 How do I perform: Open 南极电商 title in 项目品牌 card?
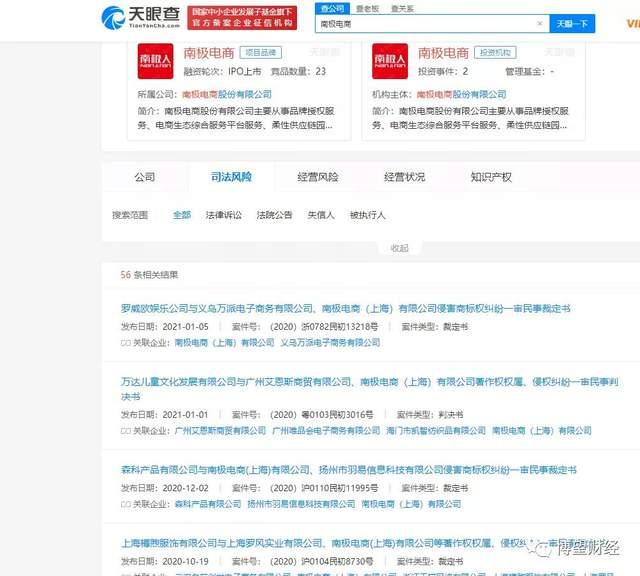pos(209,53)
